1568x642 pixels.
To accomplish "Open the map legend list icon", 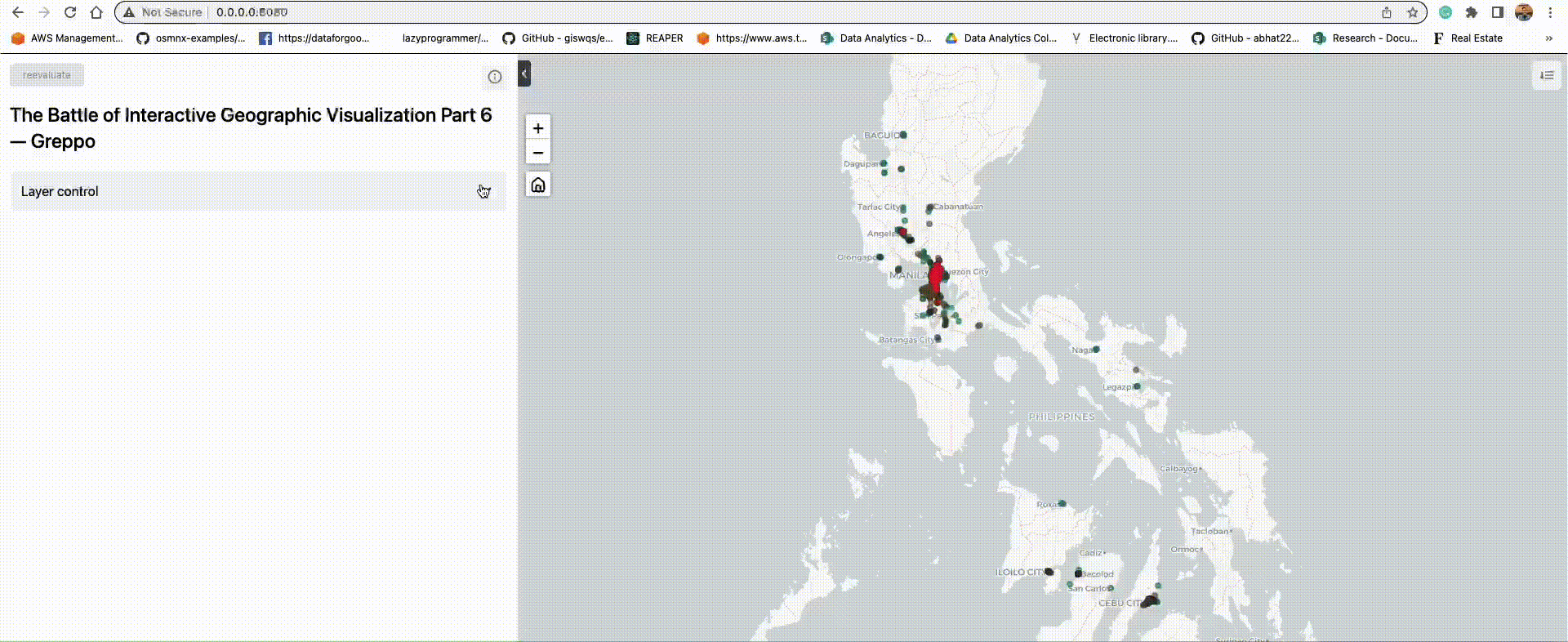I will (x=1546, y=75).
